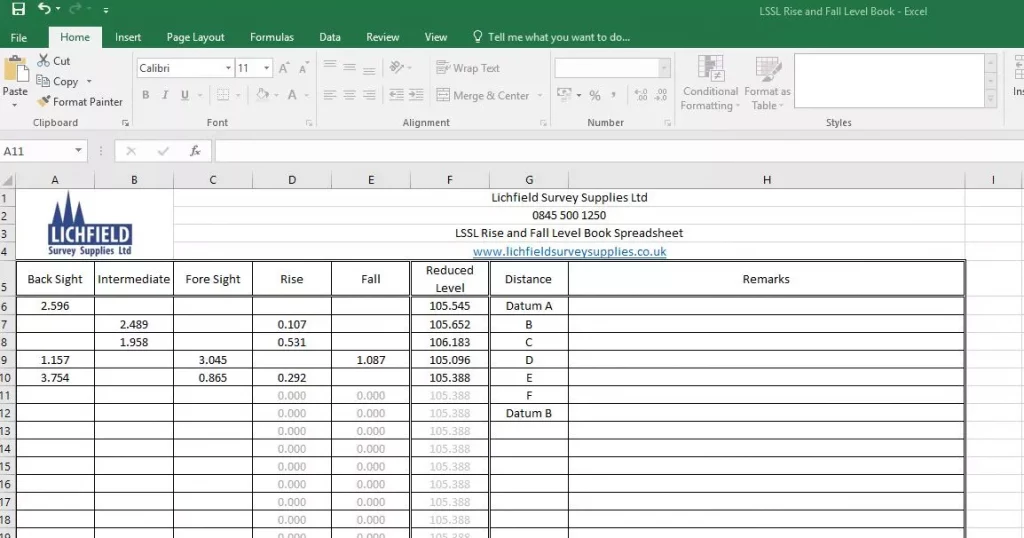The width and height of the screenshot is (1024, 538).
Task: Click Decrease Font Size icon
Action: coord(304,68)
